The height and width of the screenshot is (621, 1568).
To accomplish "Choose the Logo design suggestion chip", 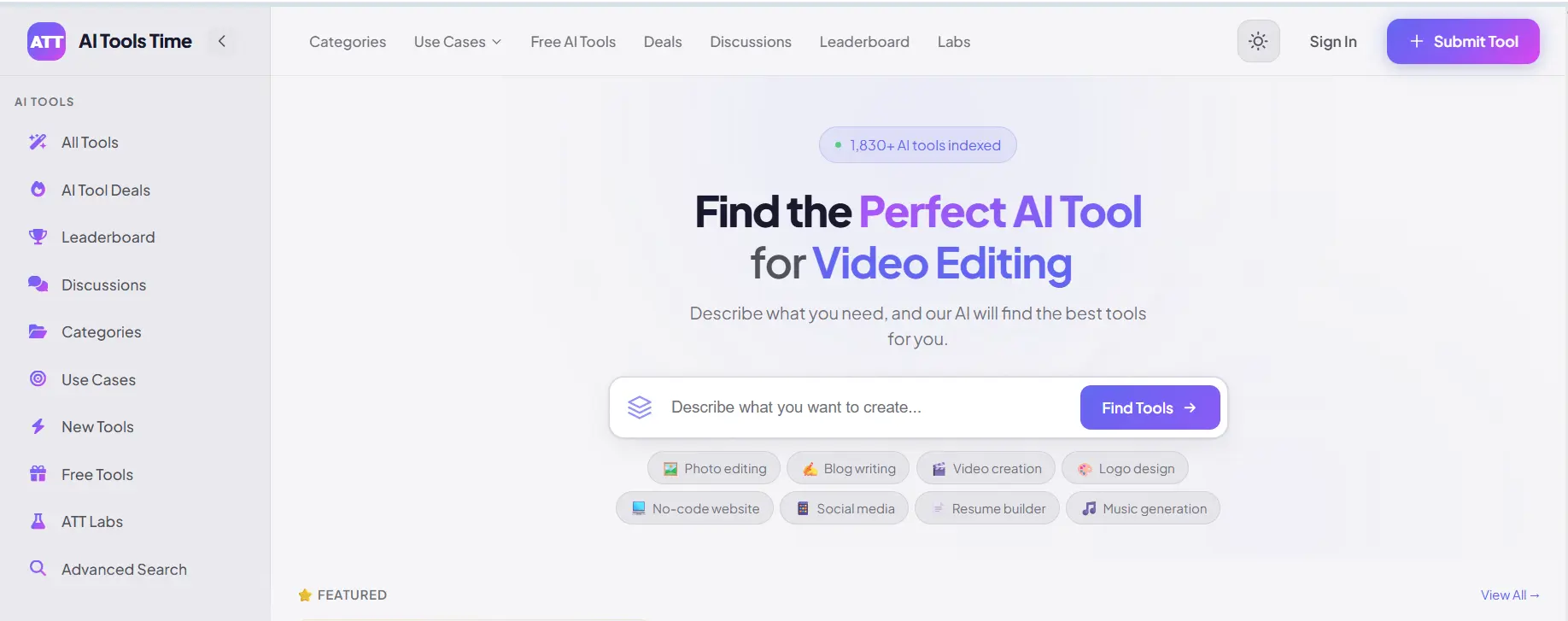I will pos(1125,468).
